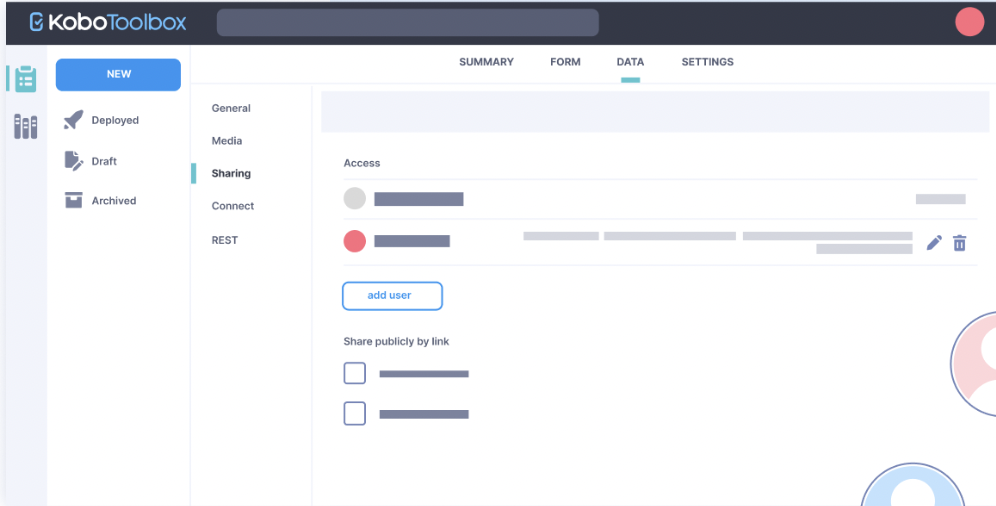Click the red user avatar in Access list
The height and width of the screenshot is (506, 996).
click(x=354, y=241)
